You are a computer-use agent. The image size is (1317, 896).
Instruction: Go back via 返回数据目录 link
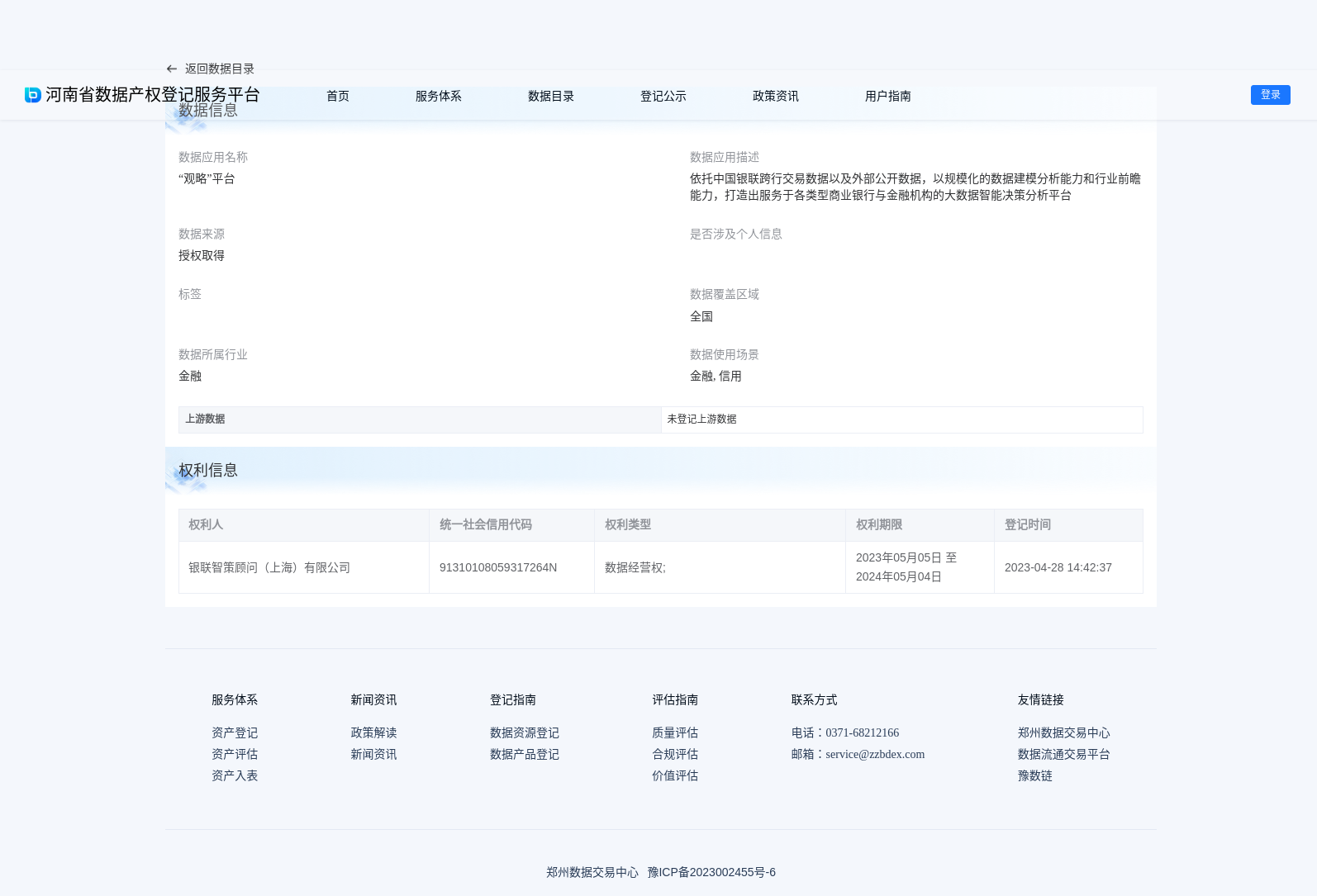click(x=219, y=69)
